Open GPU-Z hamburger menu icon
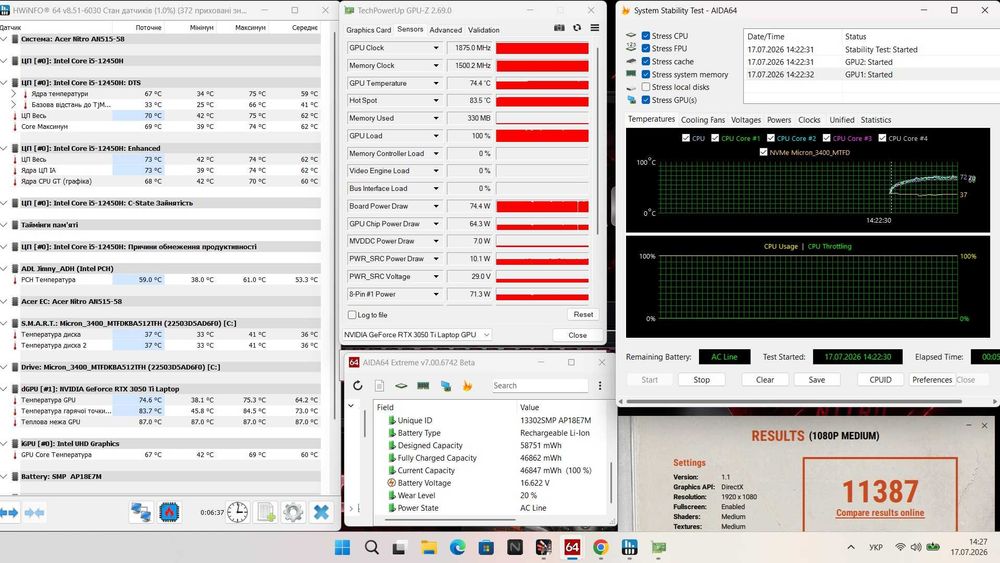1000x563 pixels. pos(594,28)
